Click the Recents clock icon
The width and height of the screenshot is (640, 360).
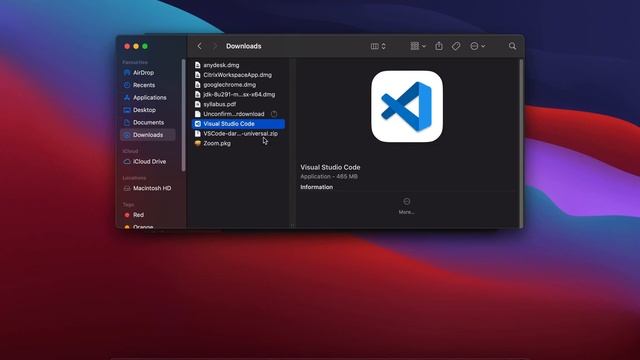(127, 85)
